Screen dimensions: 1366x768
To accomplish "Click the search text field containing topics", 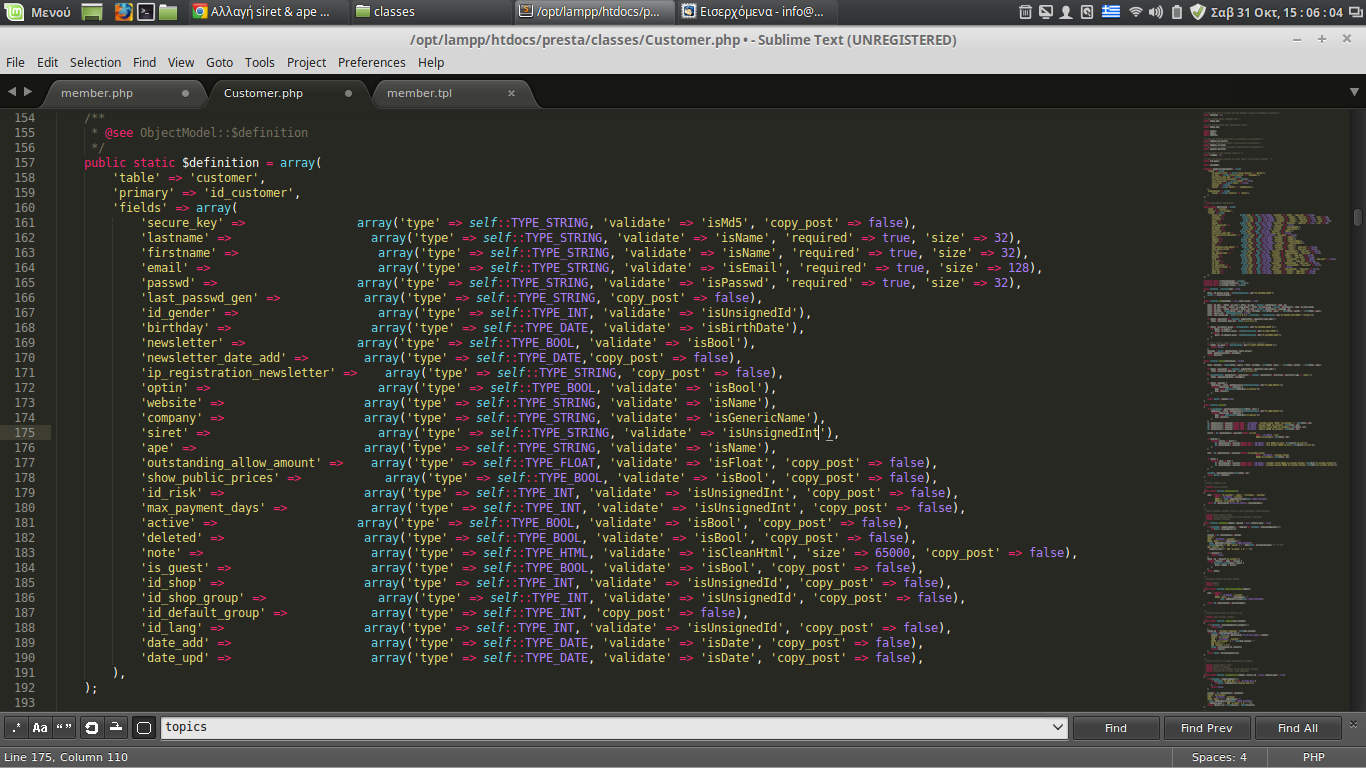I will click(600, 728).
